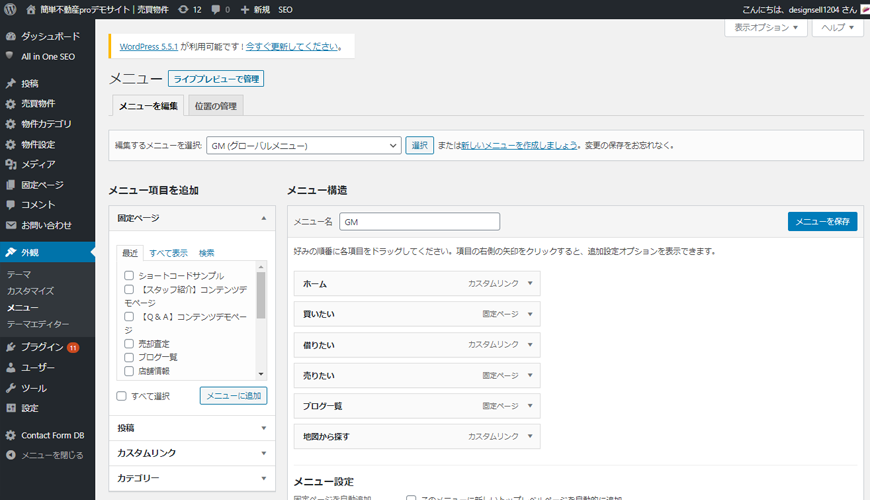The height and width of the screenshot is (500, 870).
Task: Tick the 売却査定 page checkbox
Action: 129,343
